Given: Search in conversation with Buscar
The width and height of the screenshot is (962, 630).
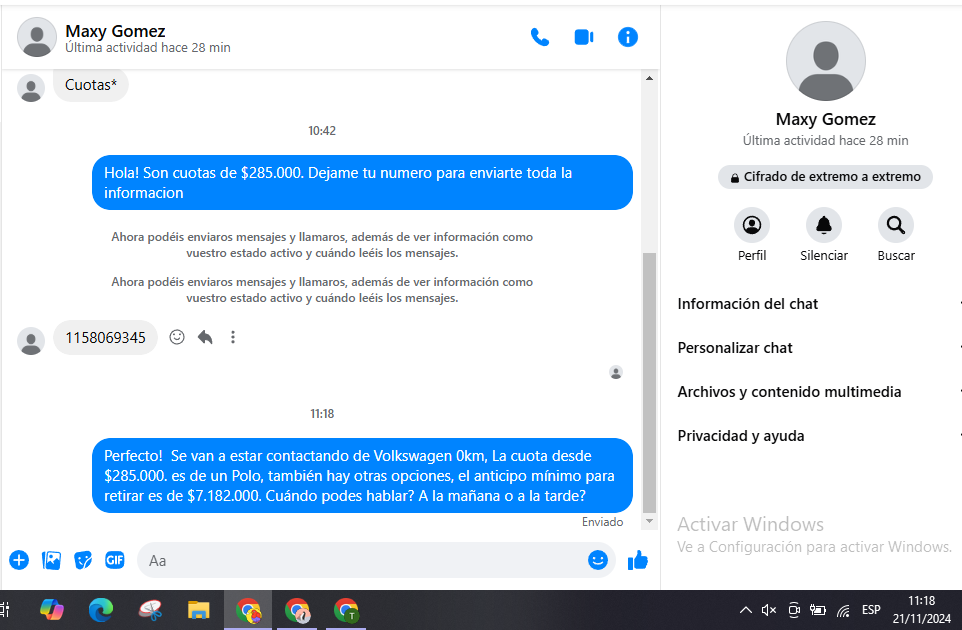Looking at the screenshot, I should (x=895, y=226).
